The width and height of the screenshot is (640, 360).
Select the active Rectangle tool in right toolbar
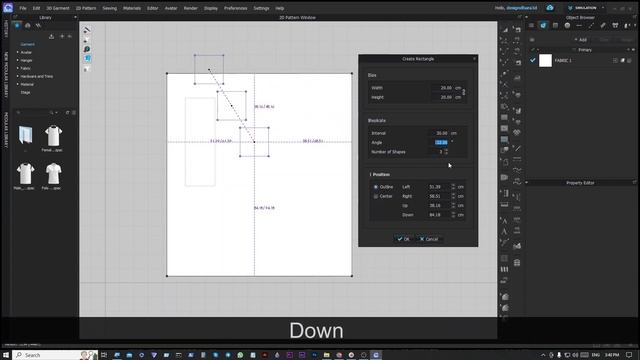pos(504,139)
